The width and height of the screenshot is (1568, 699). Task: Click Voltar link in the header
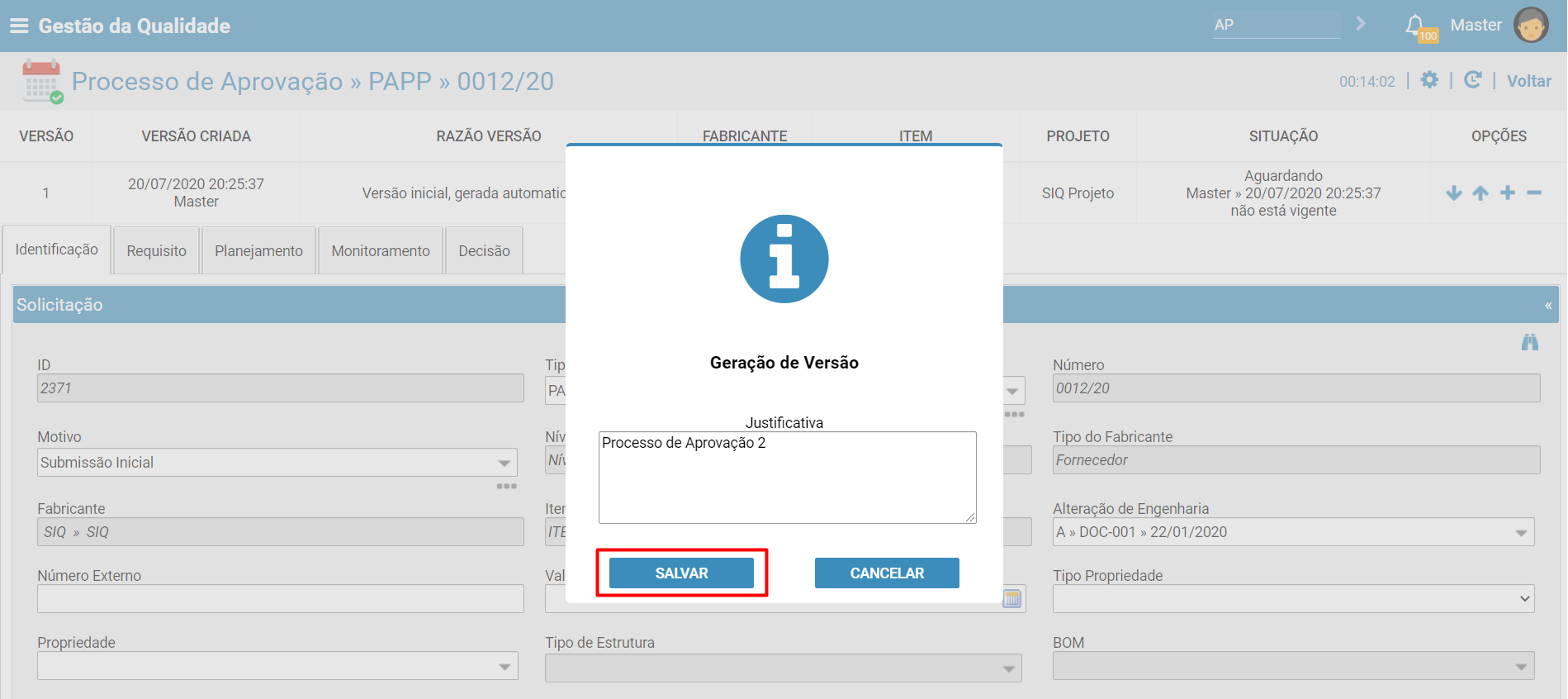coord(1528,81)
